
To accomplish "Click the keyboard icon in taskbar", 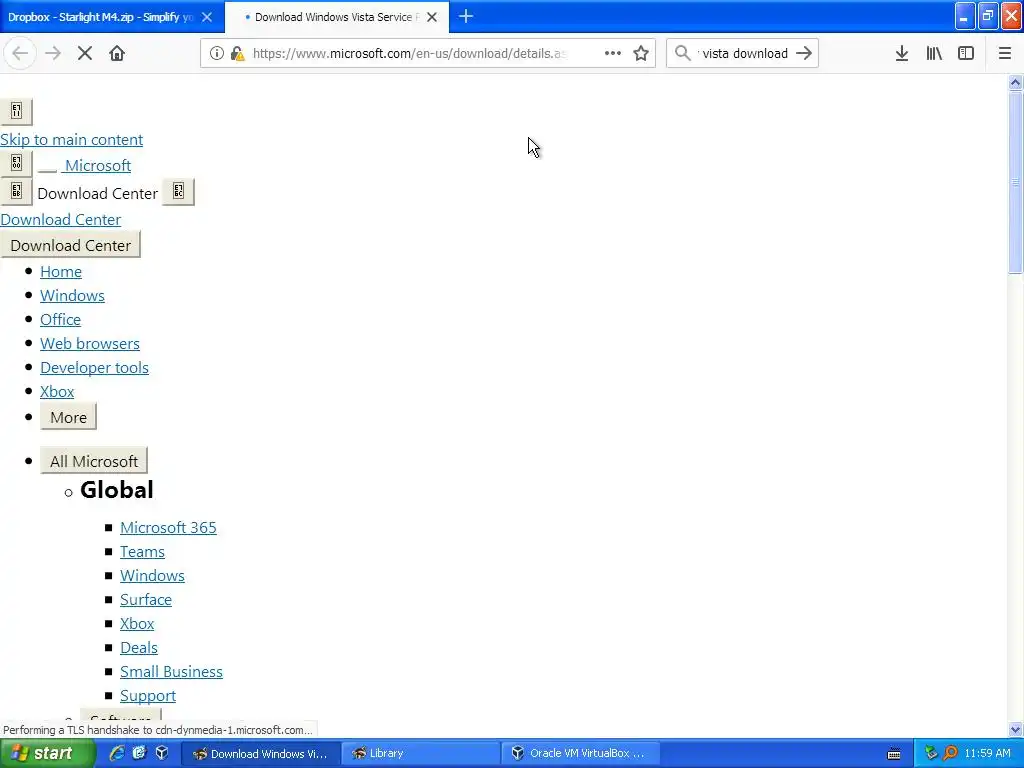I will coord(894,754).
